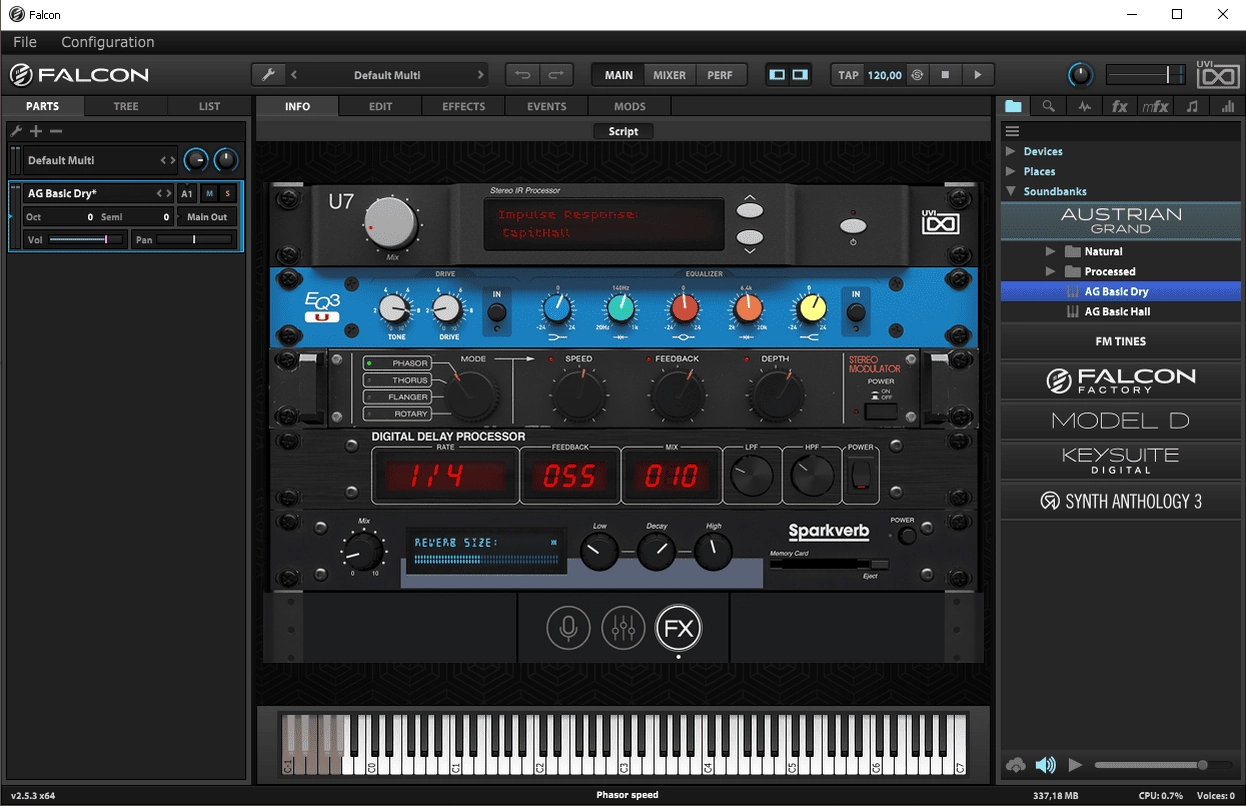Show the FX page icon
The height and width of the screenshot is (806, 1246).
click(678, 628)
